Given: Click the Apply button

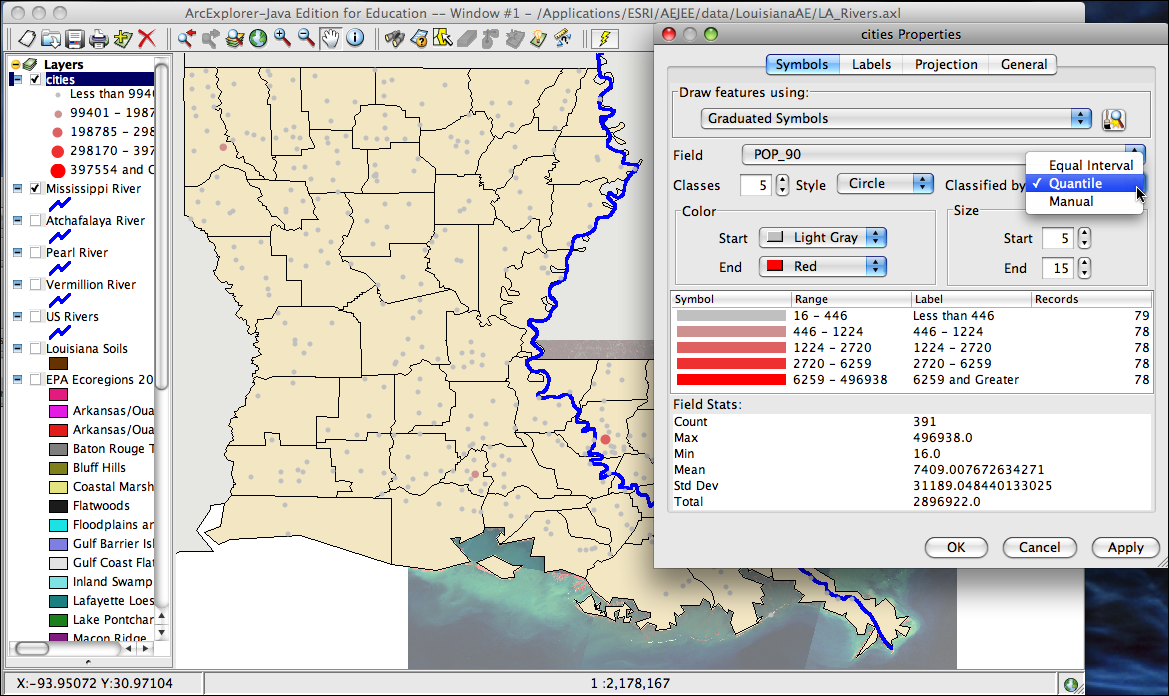Looking at the screenshot, I should click(1125, 547).
